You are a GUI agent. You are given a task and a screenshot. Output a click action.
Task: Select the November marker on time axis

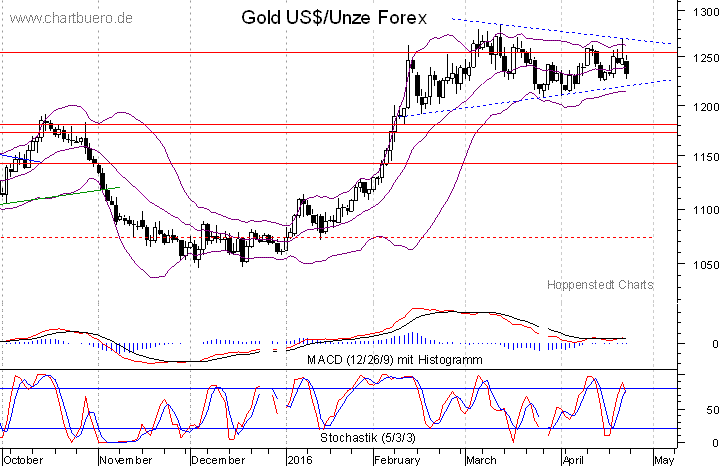pos(125,459)
